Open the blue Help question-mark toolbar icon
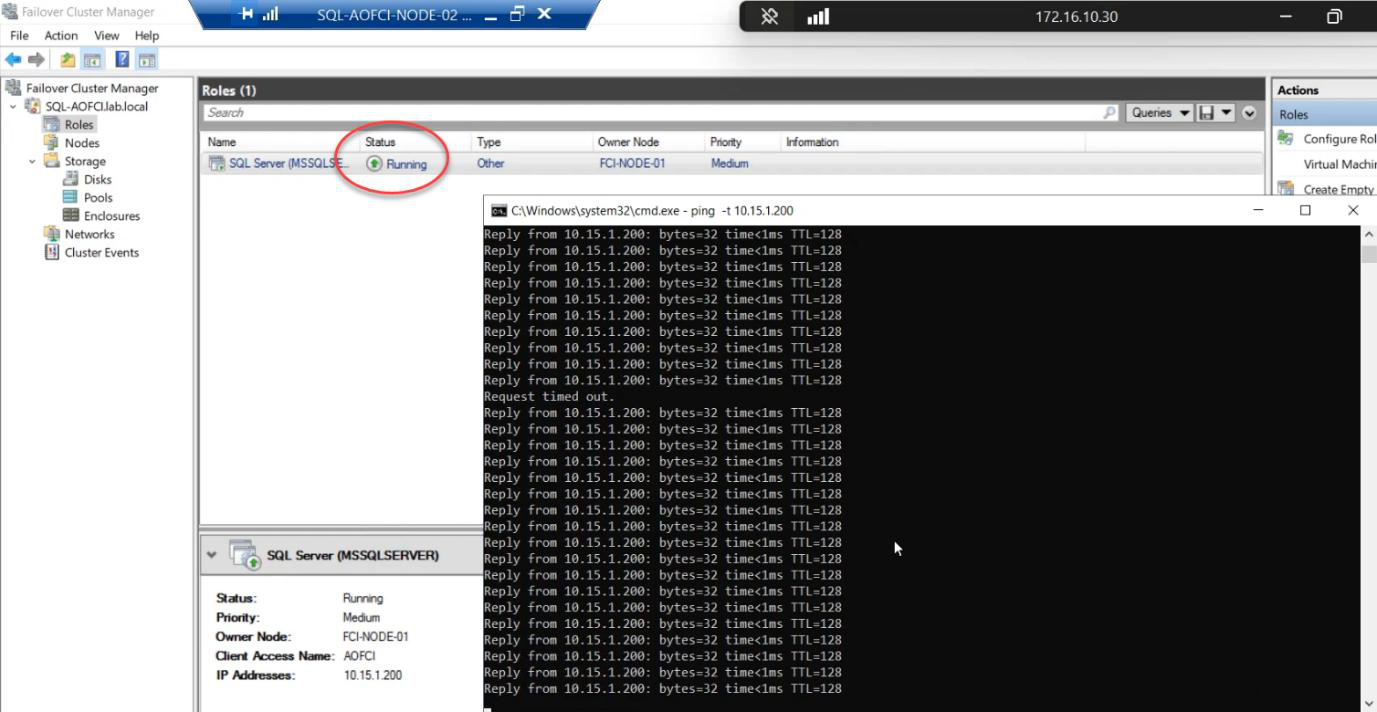 coord(122,60)
